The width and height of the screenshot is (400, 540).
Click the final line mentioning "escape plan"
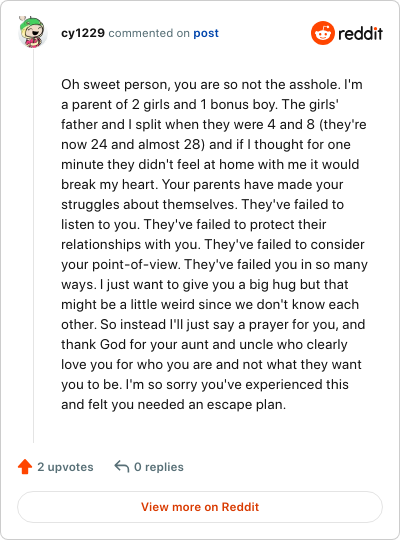[x=173, y=404]
